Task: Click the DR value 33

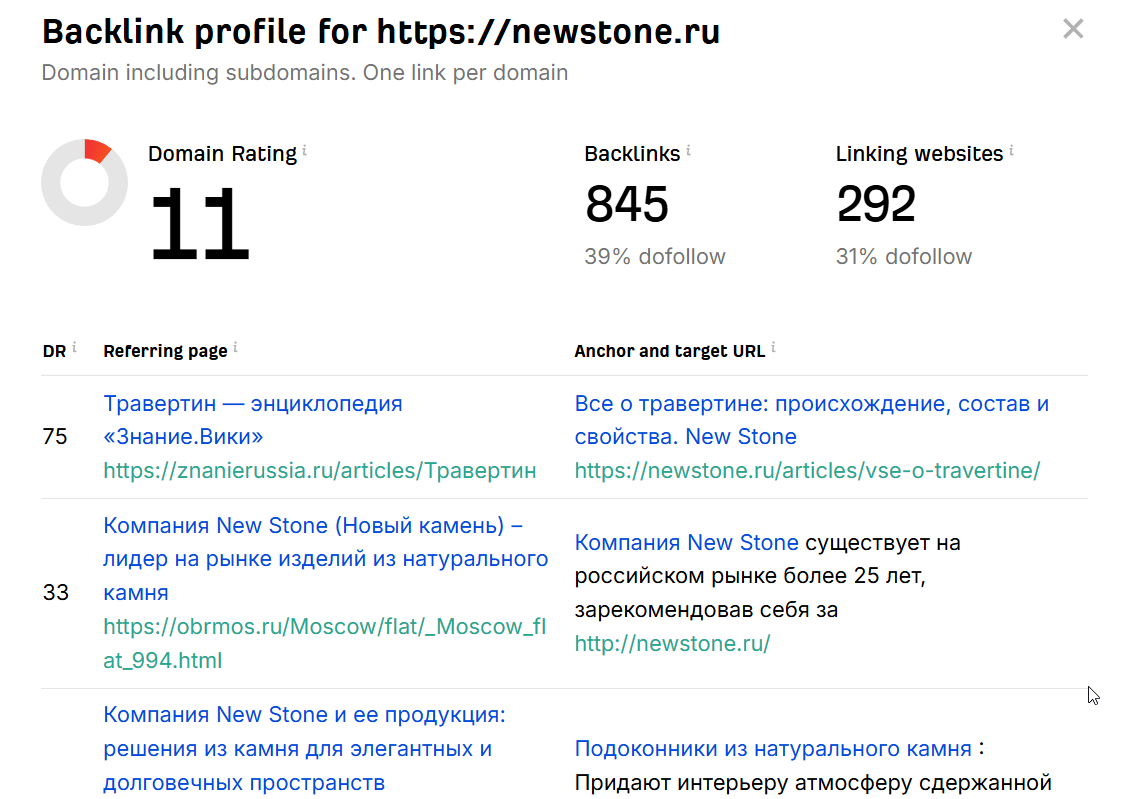Action: point(56,593)
